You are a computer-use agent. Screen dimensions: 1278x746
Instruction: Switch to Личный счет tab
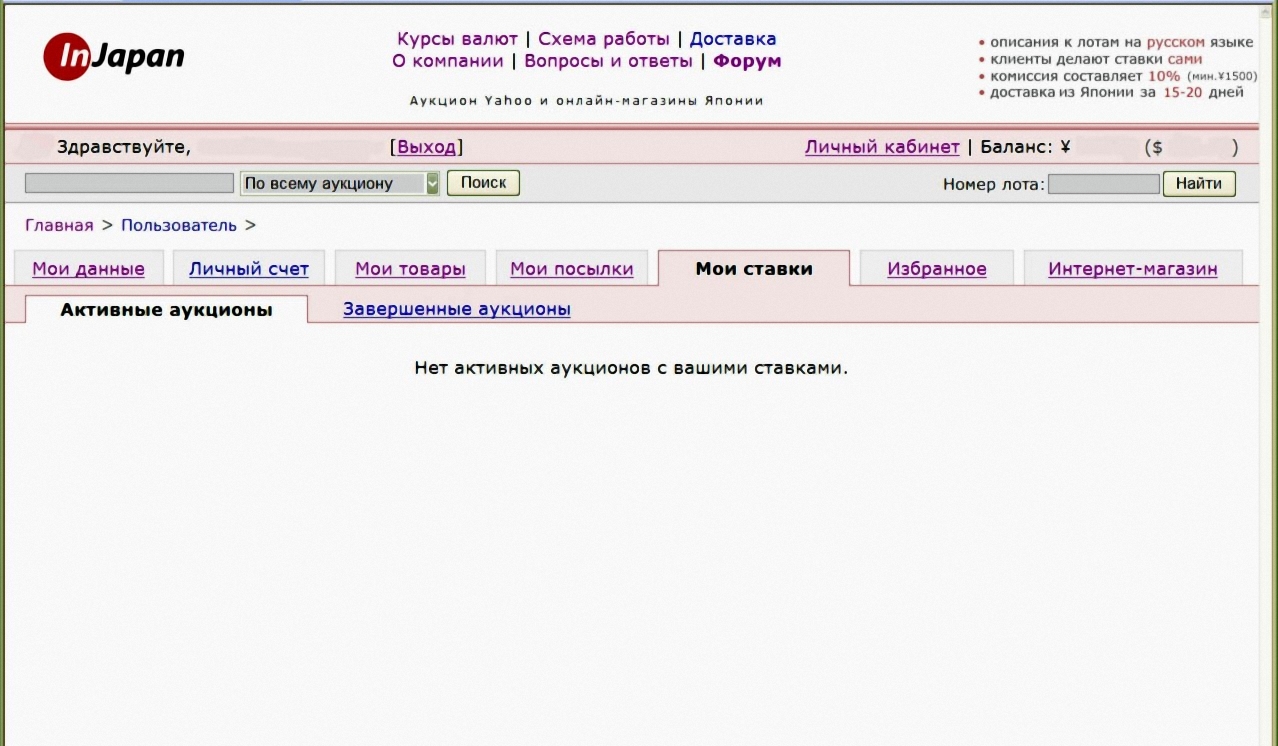(249, 269)
